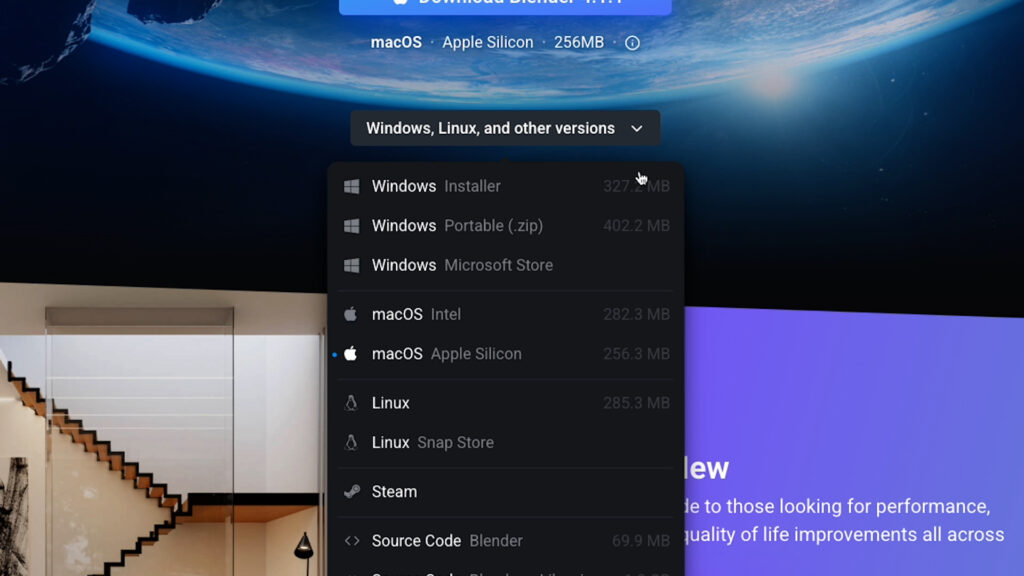The width and height of the screenshot is (1024, 576).
Task: Click the Apple logo beside Apple Silicon entry
Action: (351, 353)
